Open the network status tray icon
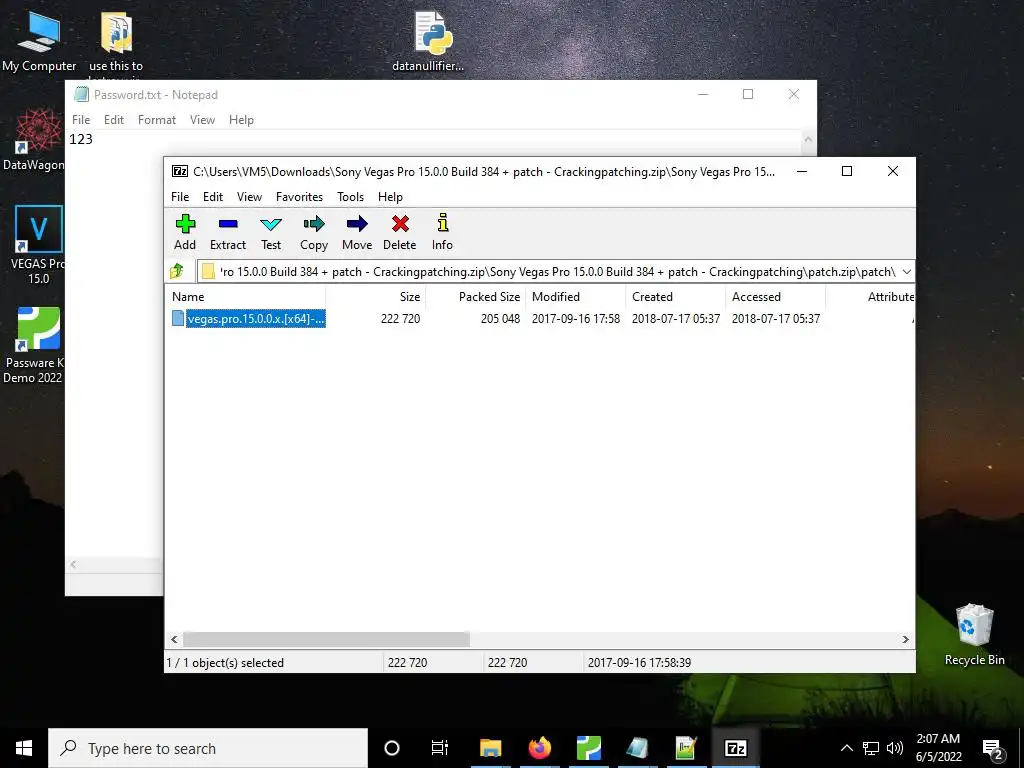Image resolution: width=1024 pixels, height=768 pixels. point(871,748)
